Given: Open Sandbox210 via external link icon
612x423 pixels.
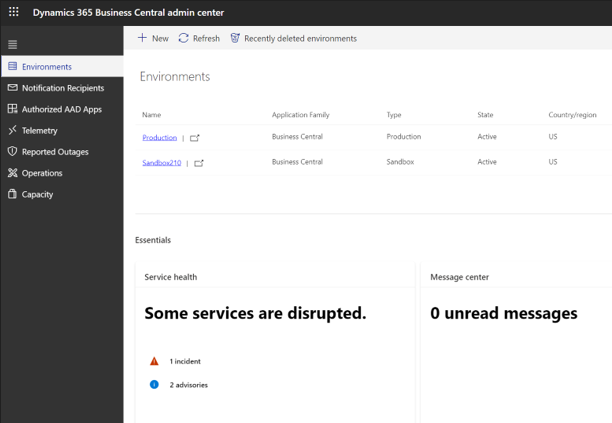Looking at the screenshot, I should pos(199,163).
